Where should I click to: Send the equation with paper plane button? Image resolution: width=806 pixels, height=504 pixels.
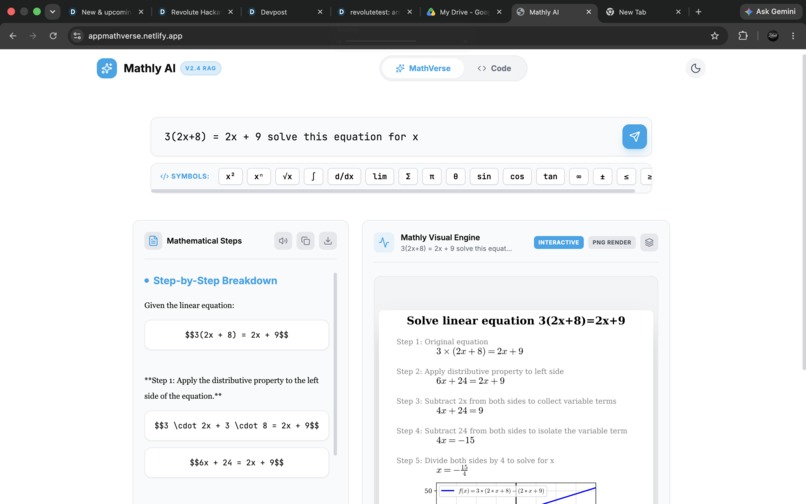[x=634, y=137]
